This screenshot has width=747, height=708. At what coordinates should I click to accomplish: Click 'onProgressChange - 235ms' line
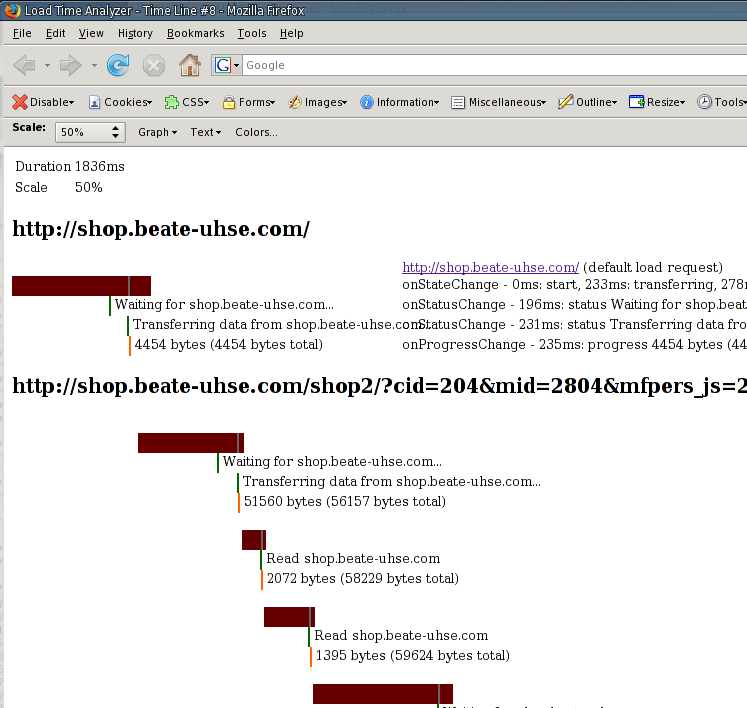pyautogui.click(x=575, y=344)
